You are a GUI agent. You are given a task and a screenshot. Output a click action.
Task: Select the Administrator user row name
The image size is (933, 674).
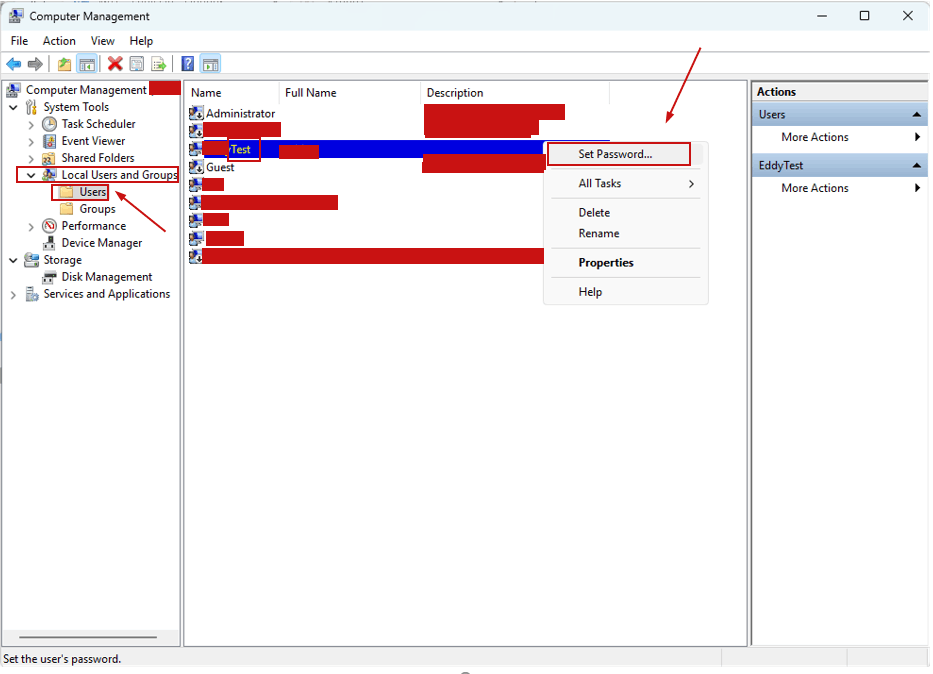[x=240, y=114]
